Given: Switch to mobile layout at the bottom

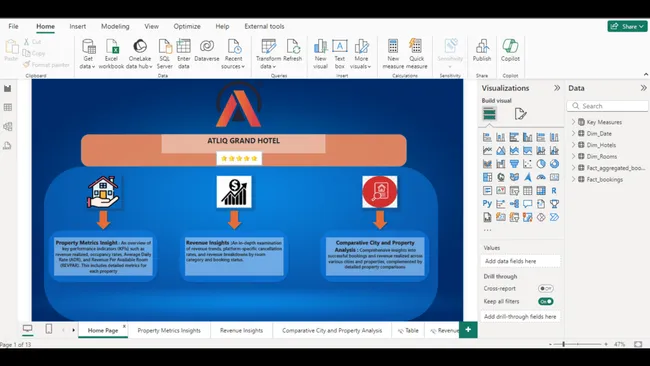Looking at the screenshot, I should 49,329.
